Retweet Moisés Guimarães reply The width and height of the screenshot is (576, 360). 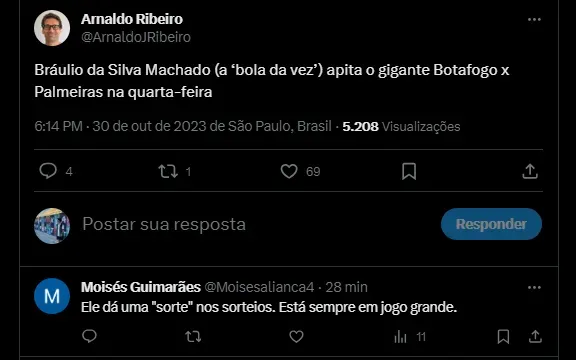tap(193, 336)
